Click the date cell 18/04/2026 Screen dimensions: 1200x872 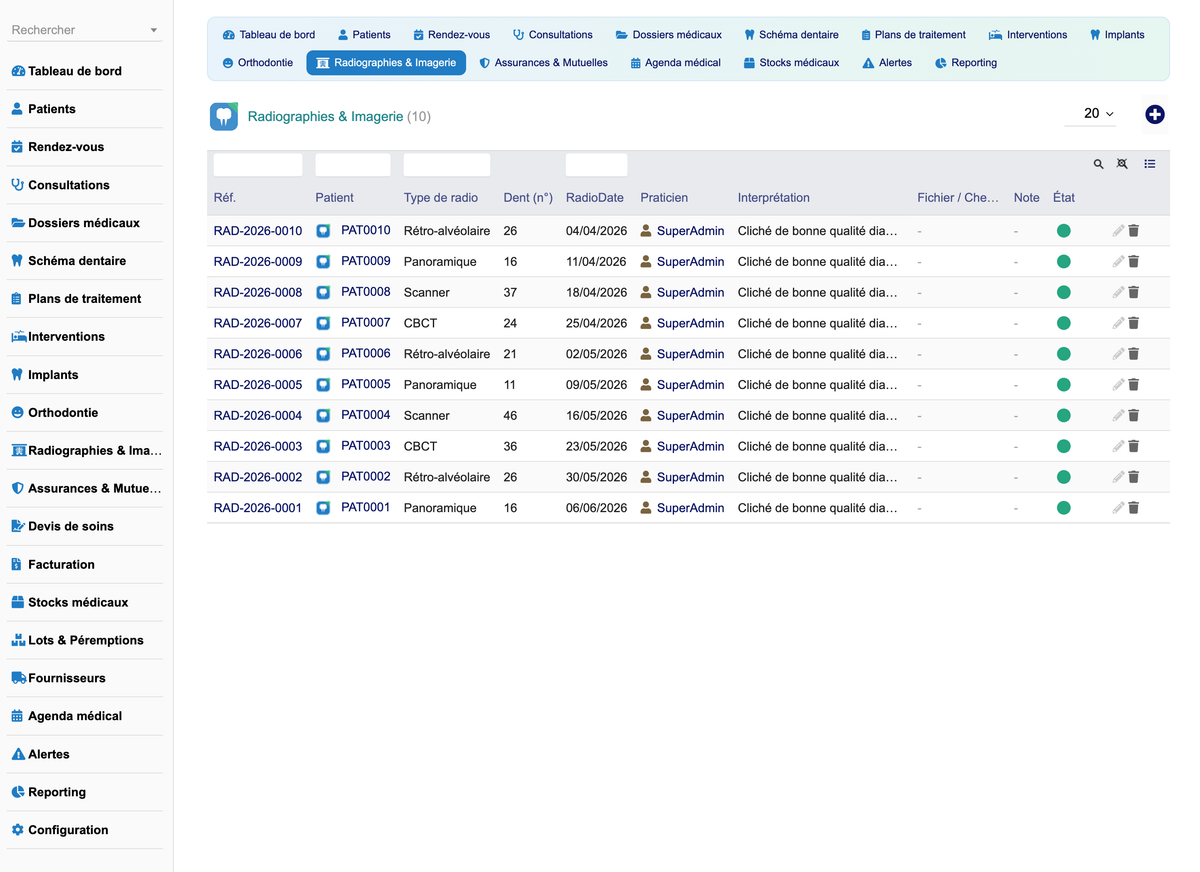point(596,293)
